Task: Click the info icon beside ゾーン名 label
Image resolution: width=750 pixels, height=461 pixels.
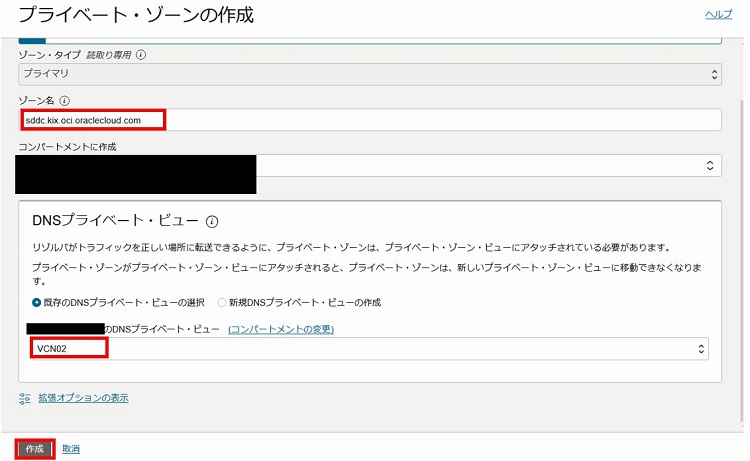Action: (65, 101)
